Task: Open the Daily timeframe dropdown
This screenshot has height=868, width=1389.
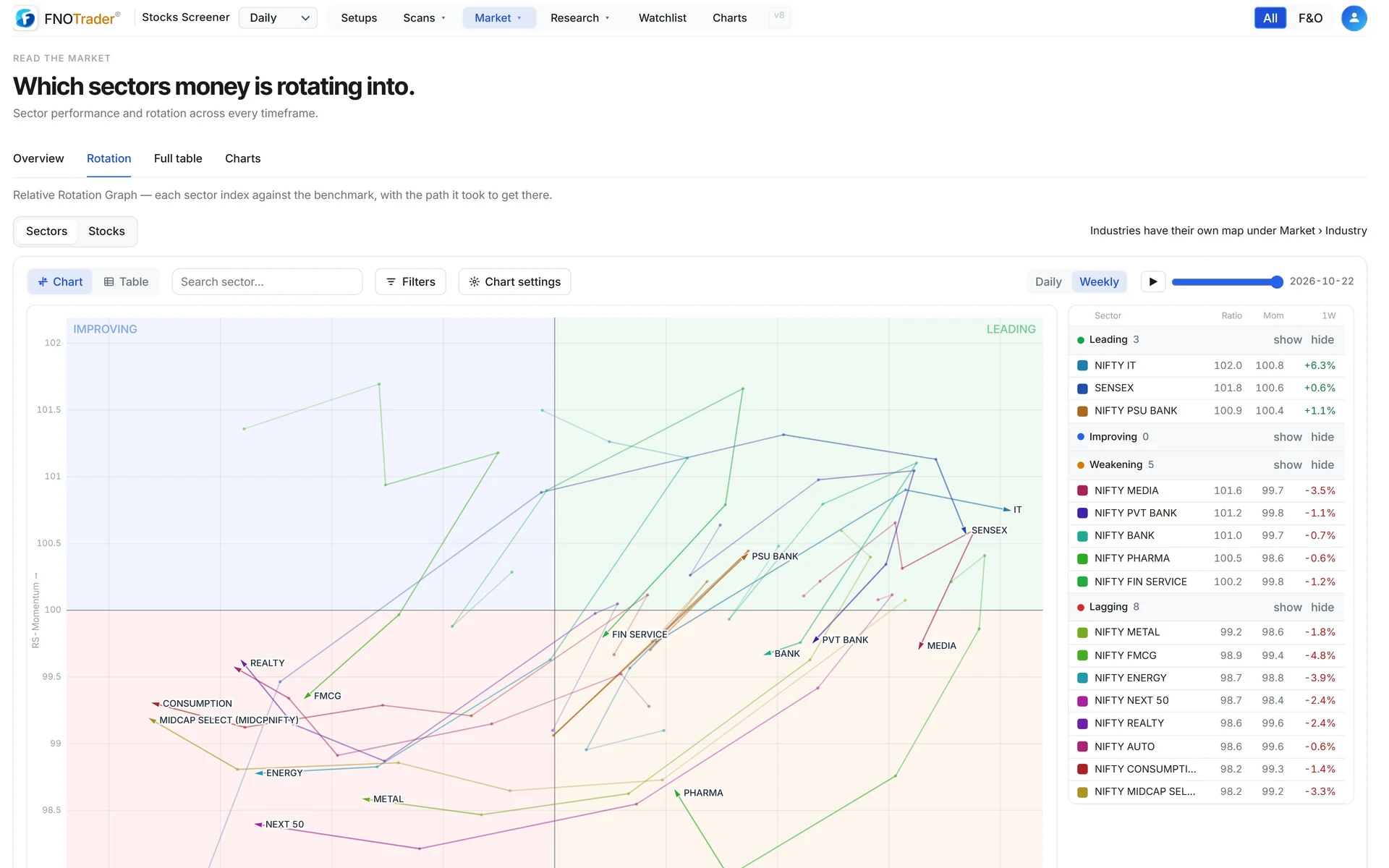Action: pos(279,18)
